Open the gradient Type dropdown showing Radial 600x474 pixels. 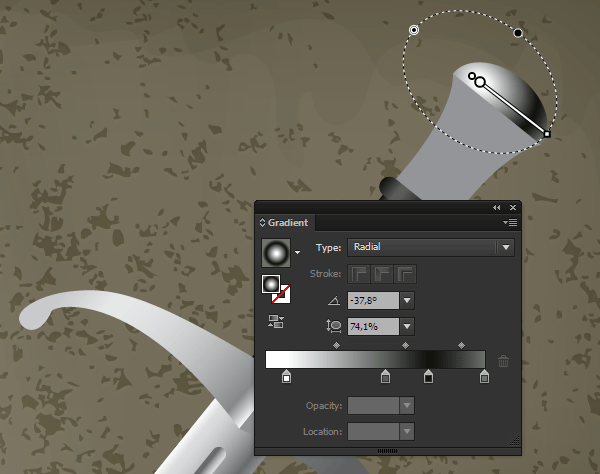[x=431, y=247]
